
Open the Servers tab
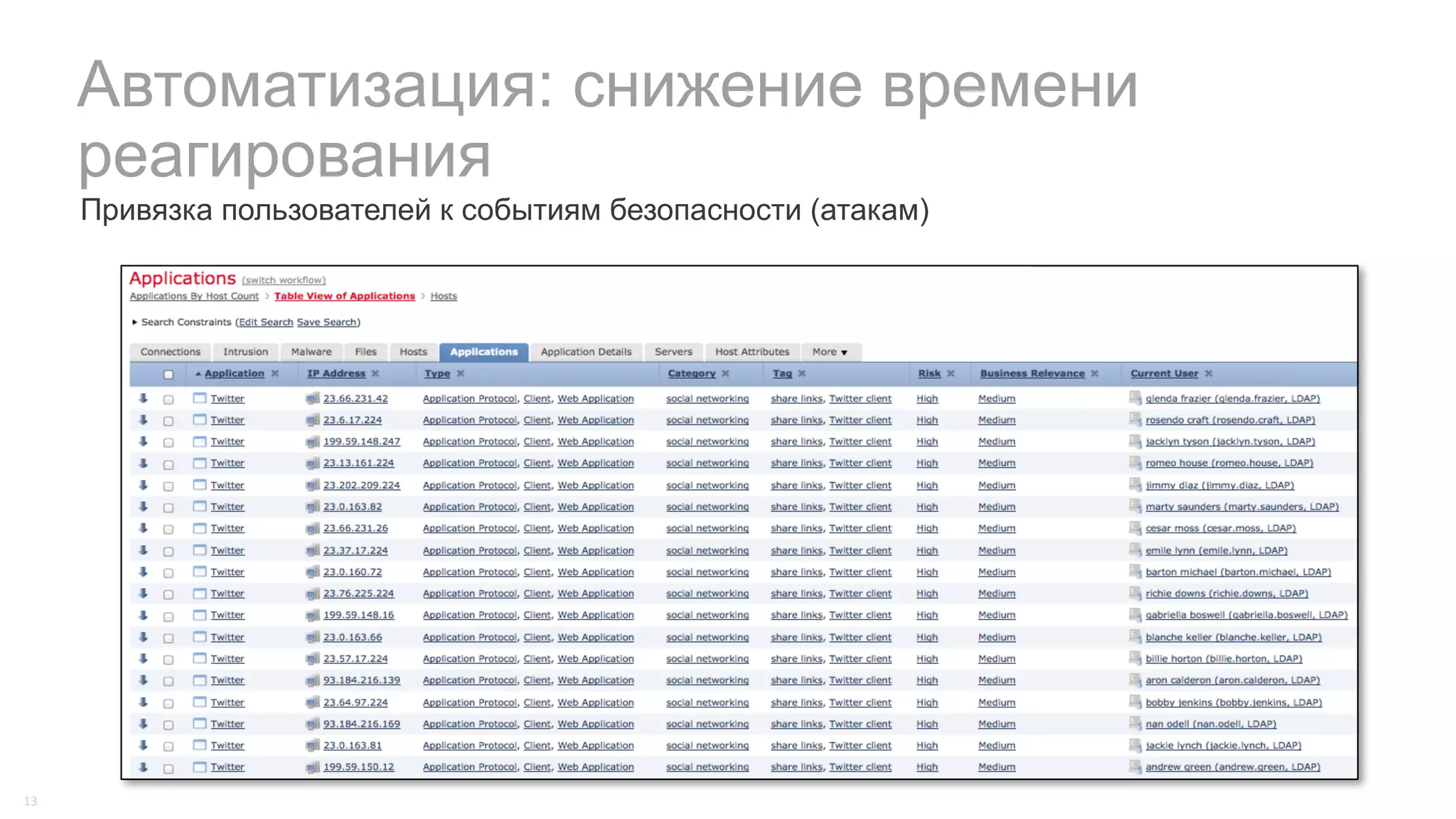tap(673, 352)
